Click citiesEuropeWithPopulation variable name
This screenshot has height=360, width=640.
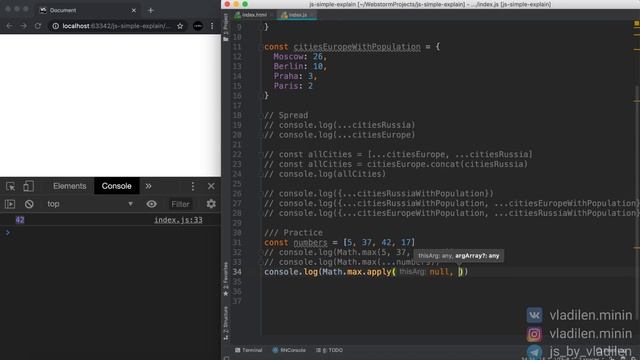click(x=357, y=47)
